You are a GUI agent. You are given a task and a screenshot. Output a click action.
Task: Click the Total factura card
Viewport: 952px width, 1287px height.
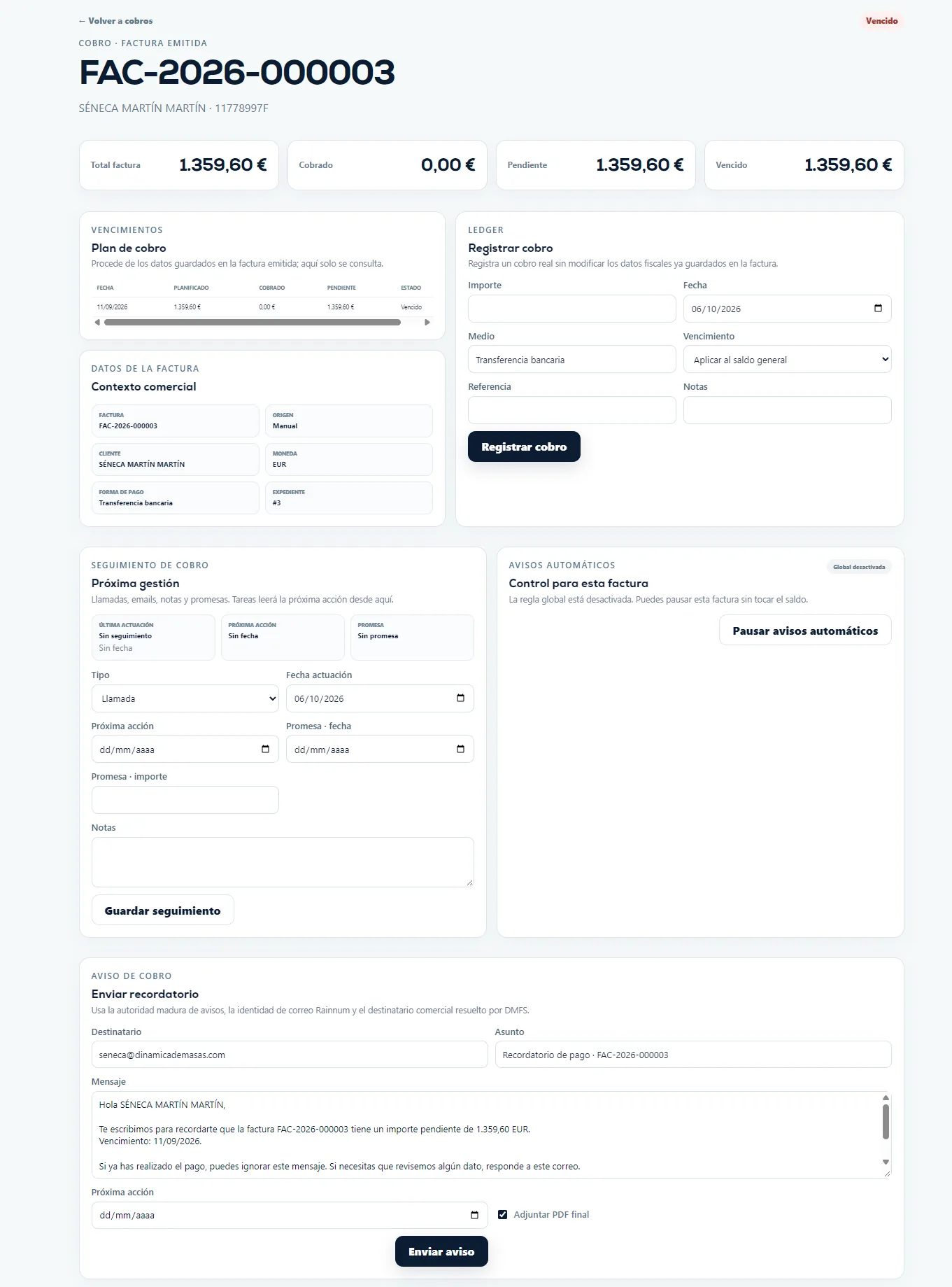[179, 165]
